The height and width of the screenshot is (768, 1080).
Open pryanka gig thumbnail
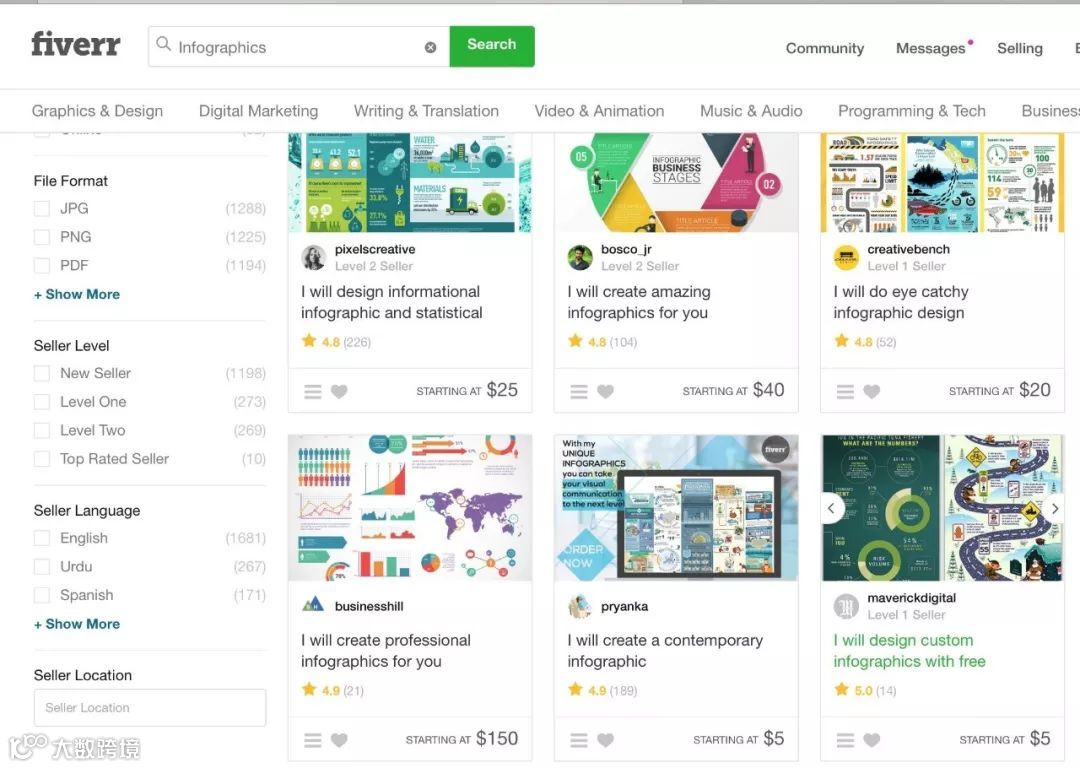676,508
